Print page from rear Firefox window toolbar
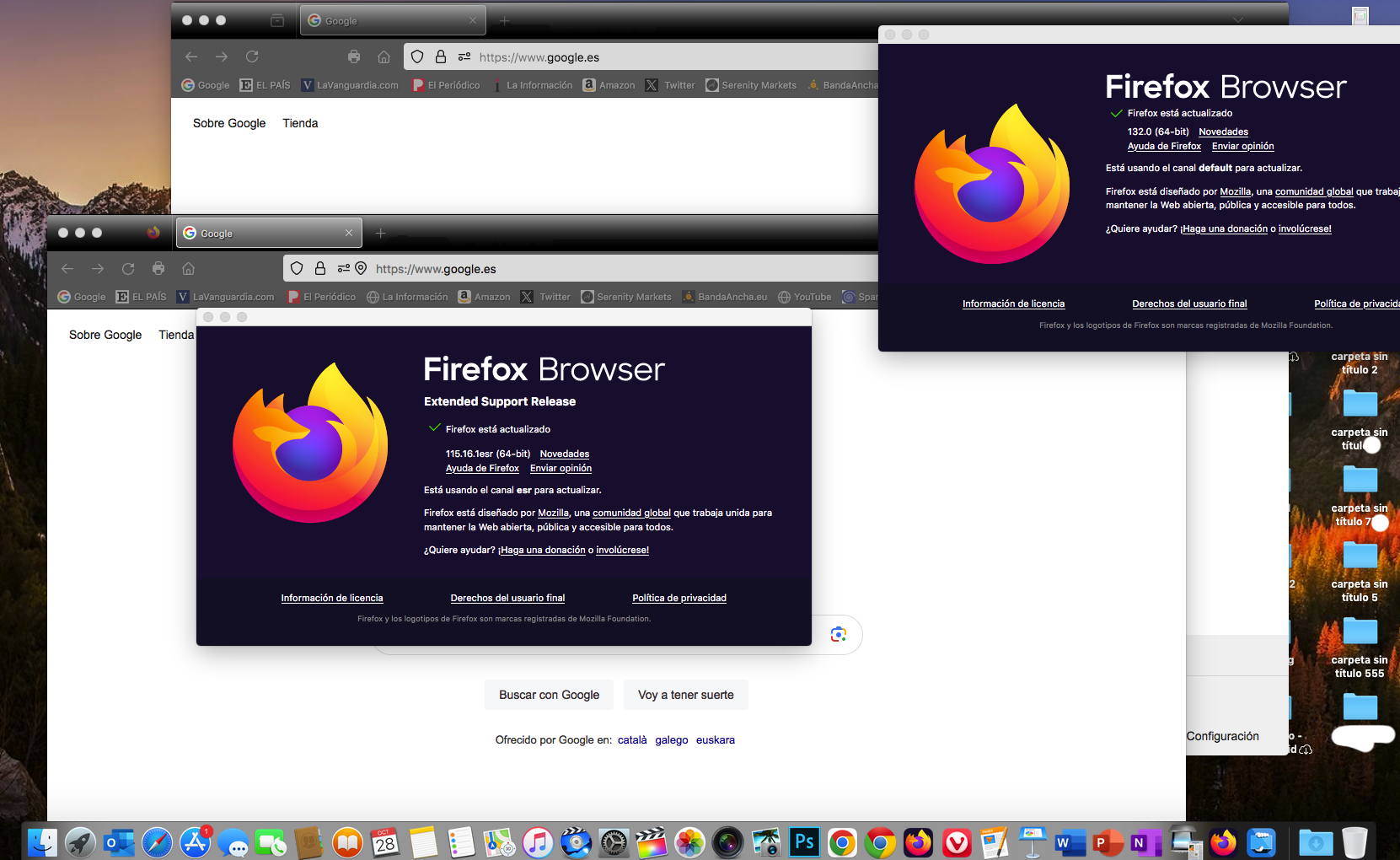The height and width of the screenshot is (860, 1400). pos(354,56)
